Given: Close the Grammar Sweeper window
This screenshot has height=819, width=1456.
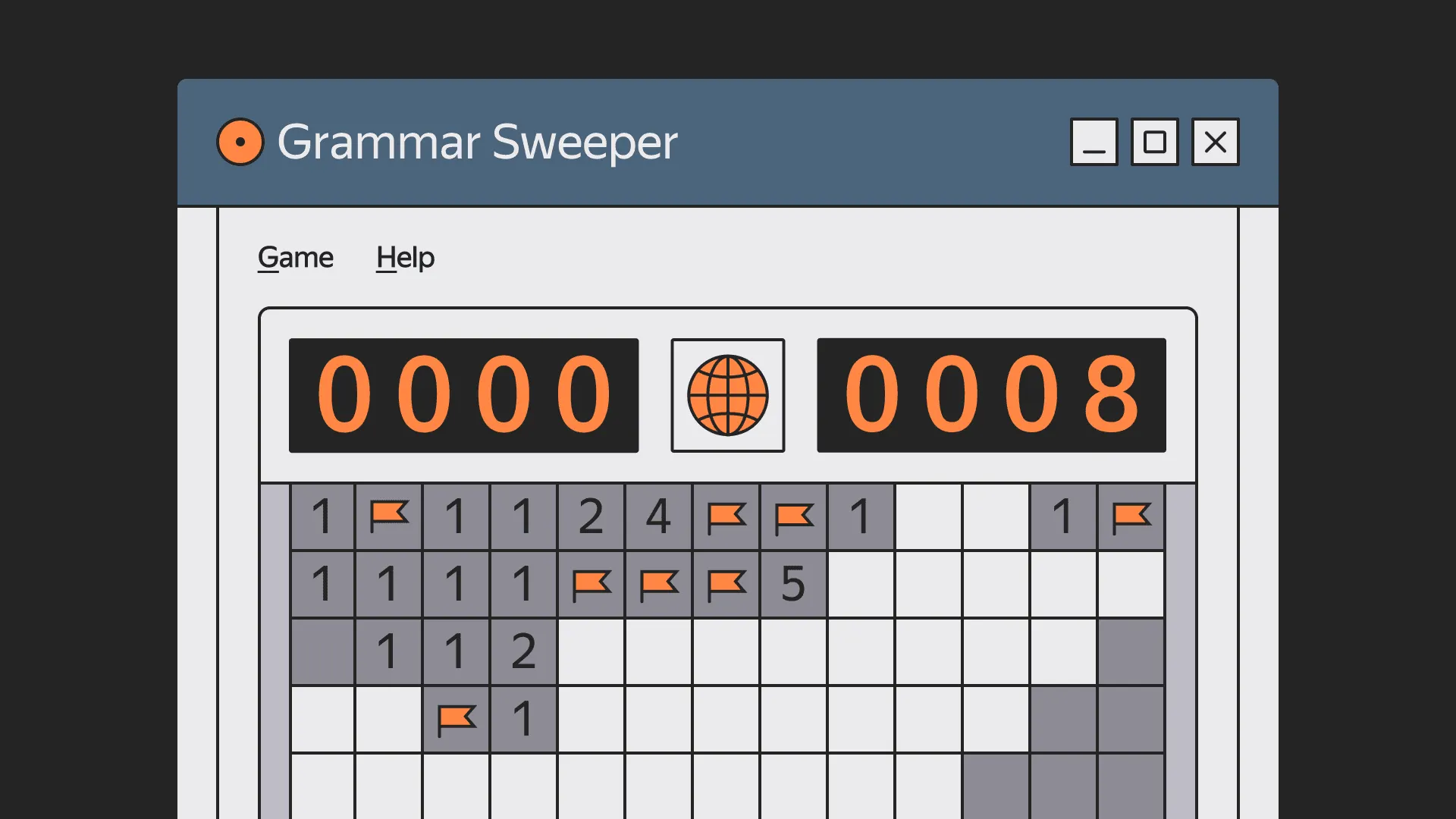Looking at the screenshot, I should click(x=1215, y=142).
